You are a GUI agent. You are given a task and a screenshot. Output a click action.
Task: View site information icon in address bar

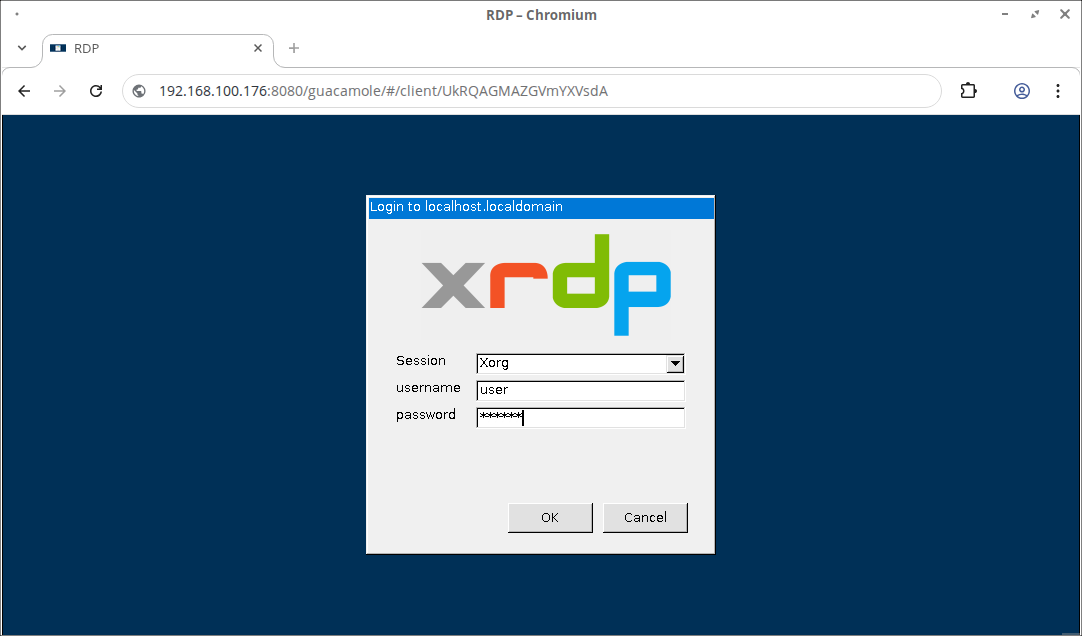click(x=140, y=91)
